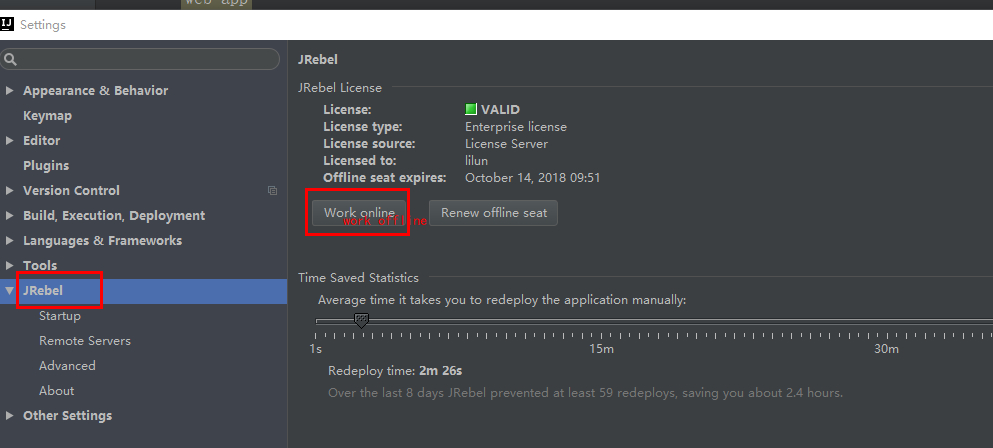Click the slider track near 30m

click(886, 321)
